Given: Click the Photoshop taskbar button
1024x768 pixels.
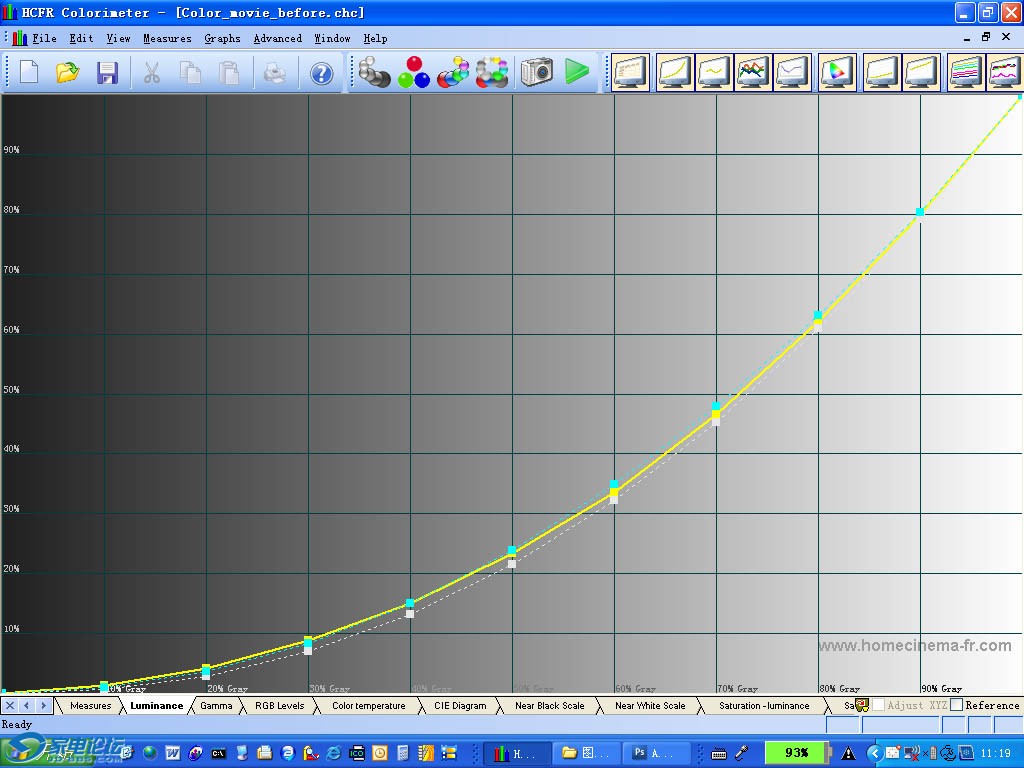Looking at the screenshot, I should (651, 753).
